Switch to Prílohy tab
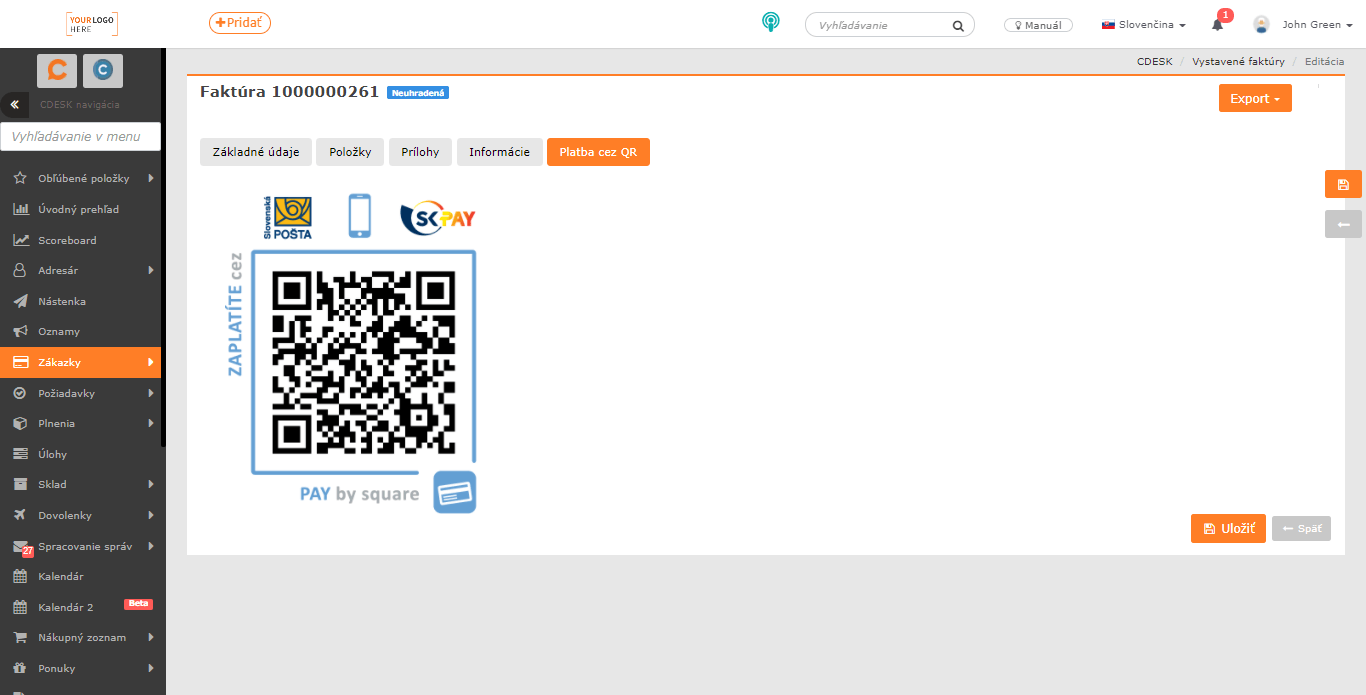Viewport: 1366px width, 695px height. pyautogui.click(x=421, y=152)
